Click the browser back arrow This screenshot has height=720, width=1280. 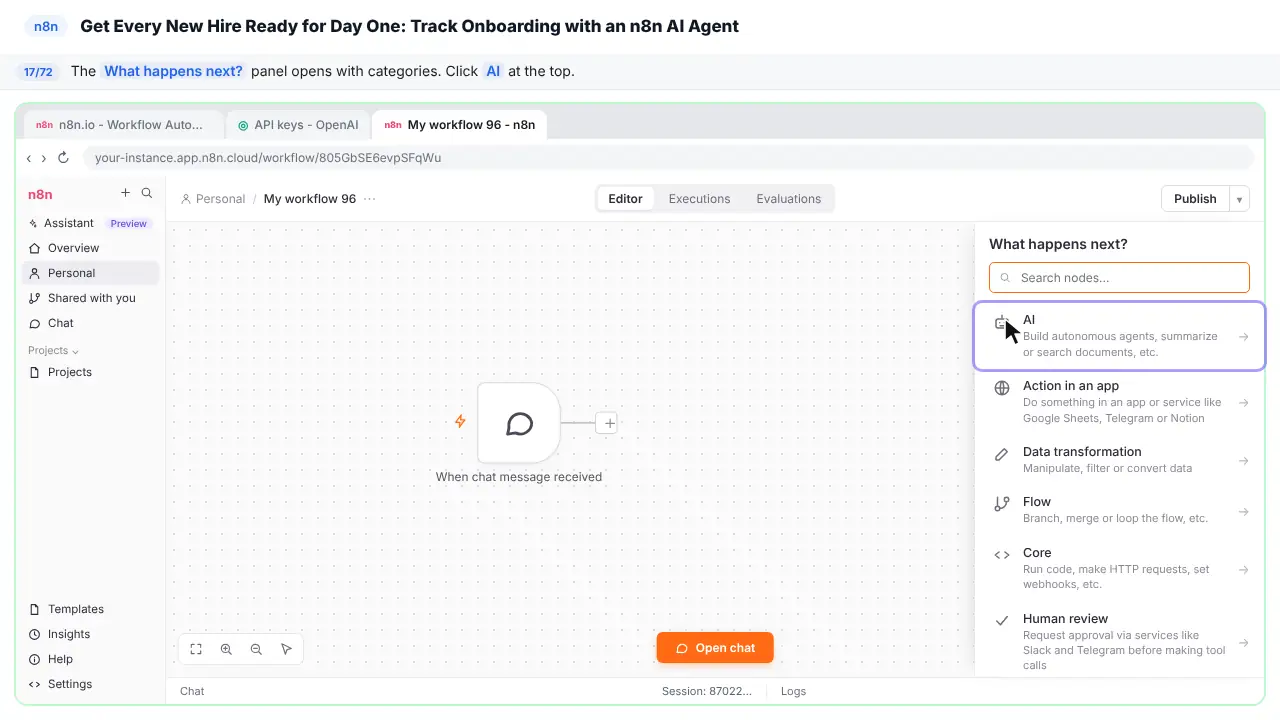tap(29, 158)
